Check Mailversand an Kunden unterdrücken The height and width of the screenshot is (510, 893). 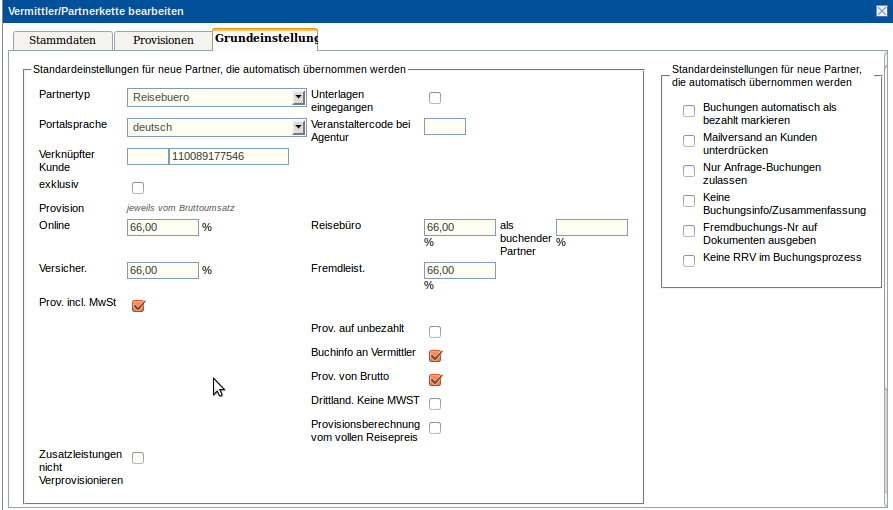[689, 141]
